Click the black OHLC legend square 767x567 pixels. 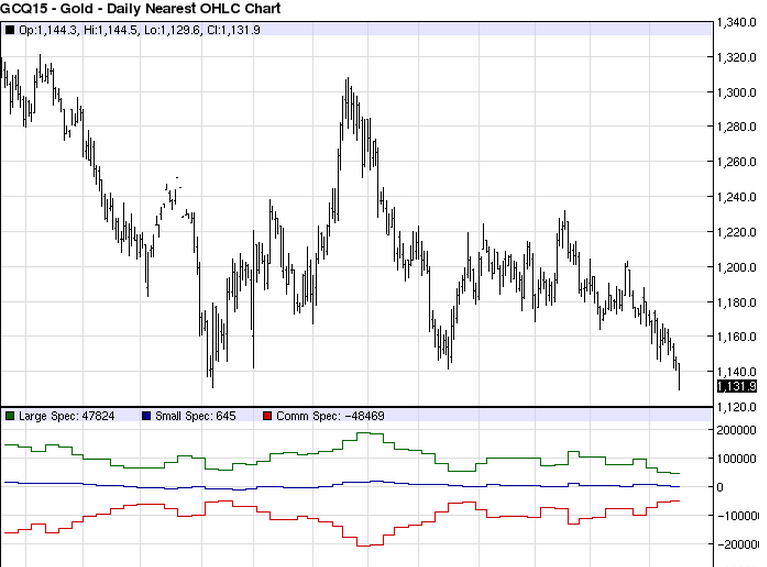click(x=9, y=30)
